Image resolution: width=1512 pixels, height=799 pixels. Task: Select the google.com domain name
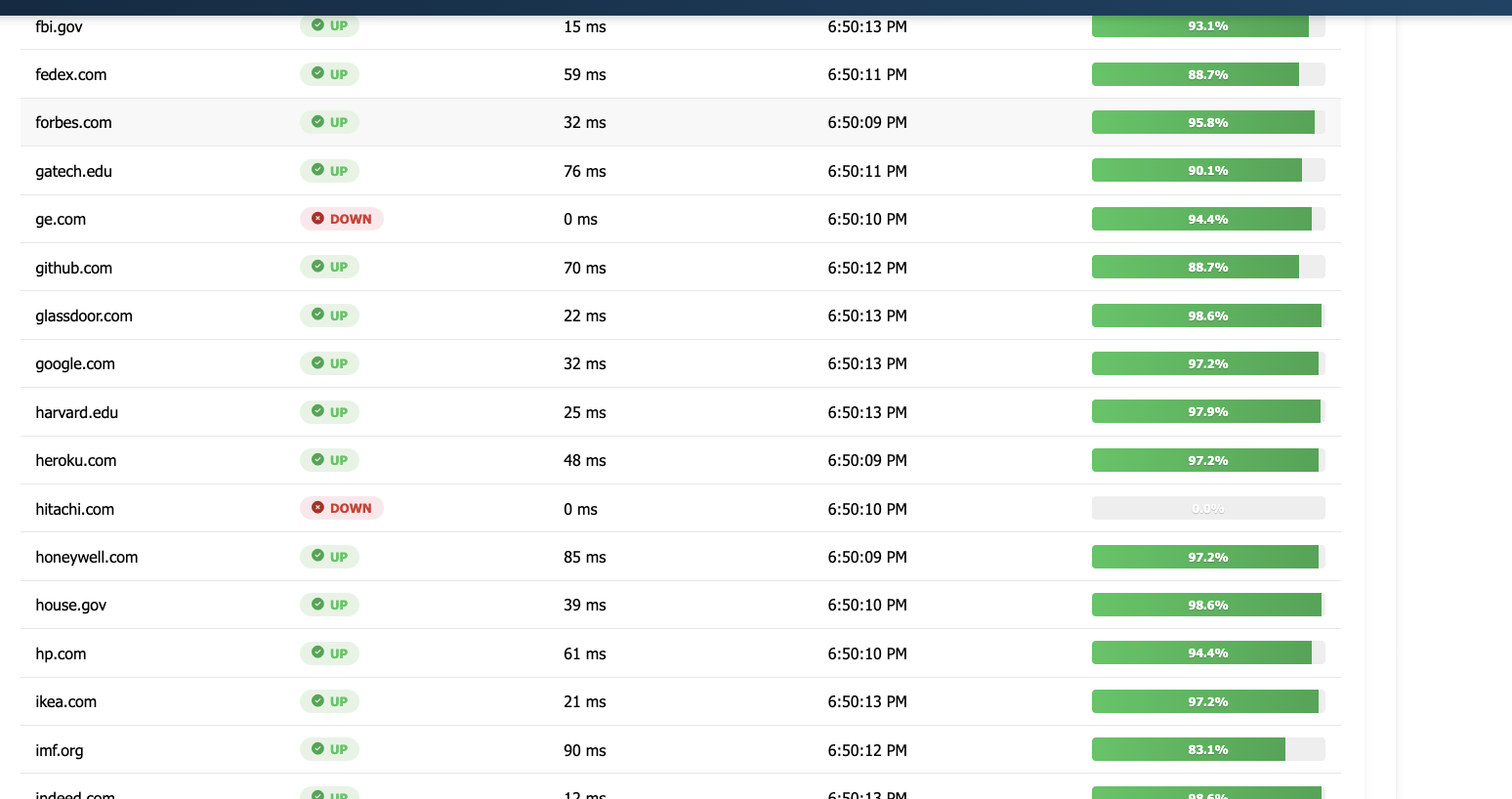[x=75, y=364]
